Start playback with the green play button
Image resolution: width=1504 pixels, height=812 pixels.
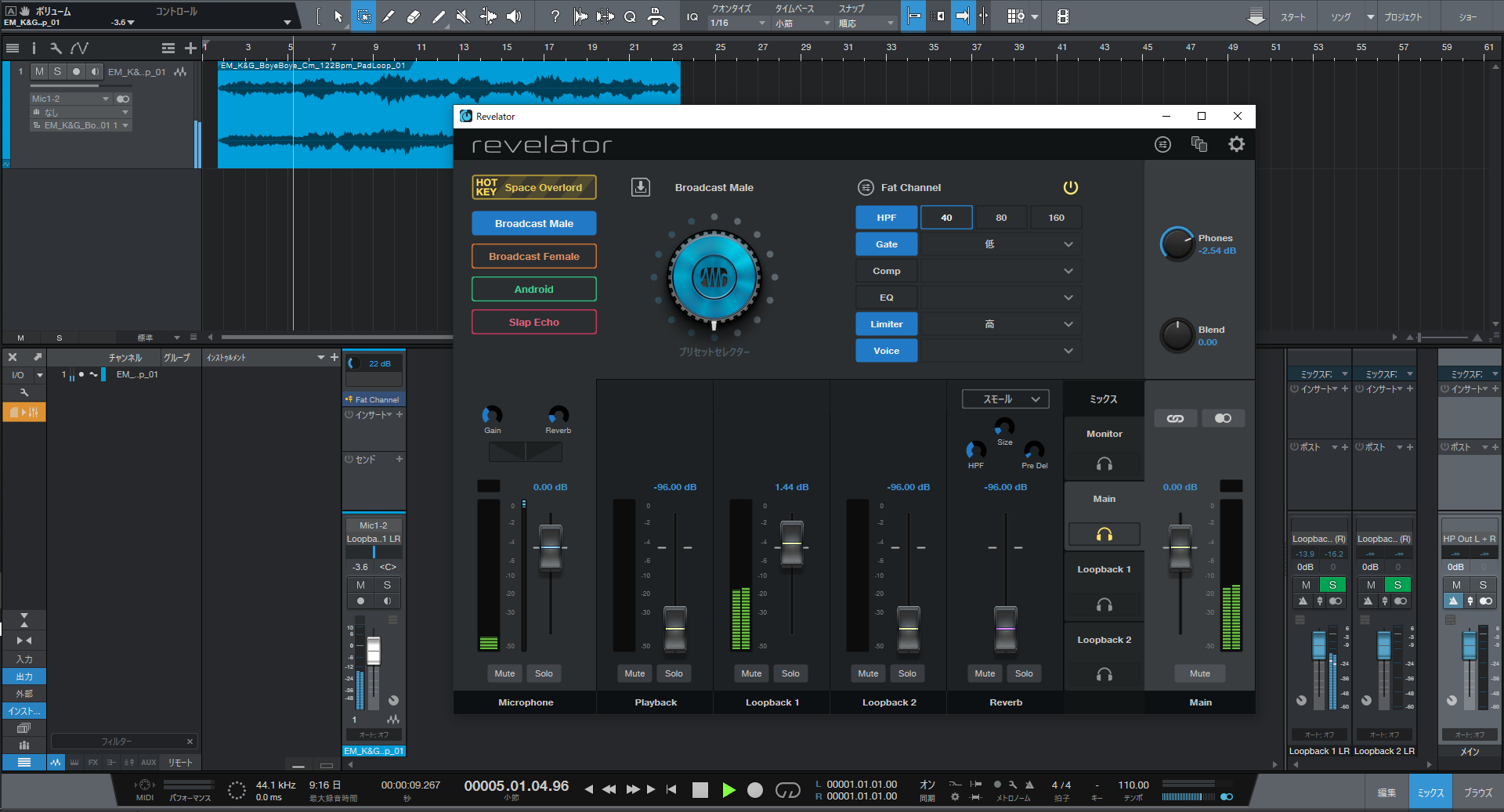(728, 790)
